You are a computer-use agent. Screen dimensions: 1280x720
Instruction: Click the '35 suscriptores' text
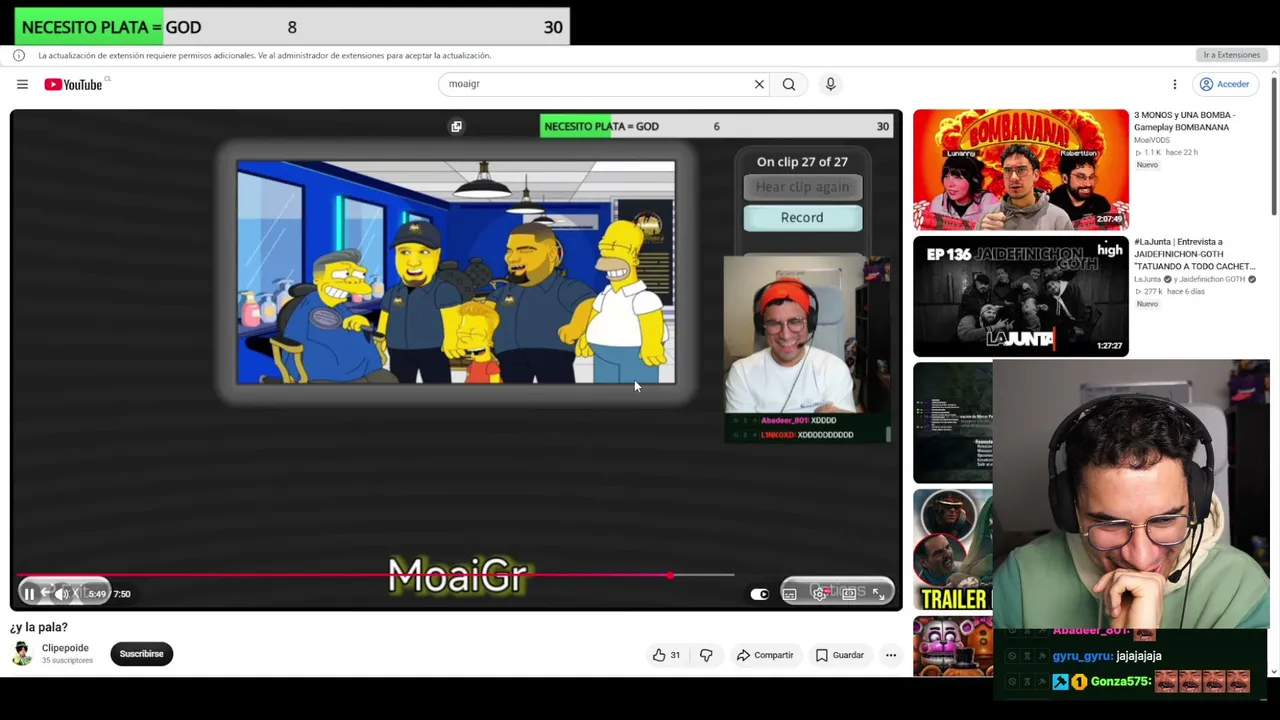tap(67, 660)
